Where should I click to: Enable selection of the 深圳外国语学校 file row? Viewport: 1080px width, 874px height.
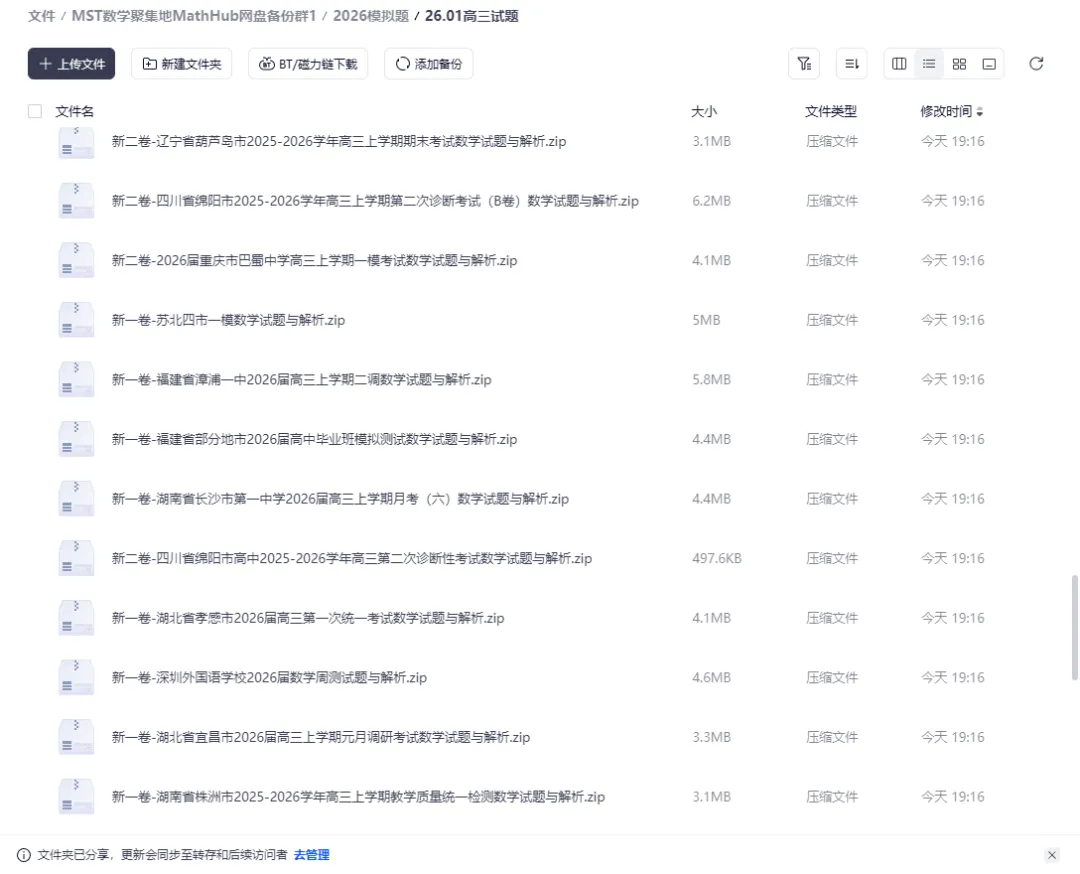[x=35, y=677]
